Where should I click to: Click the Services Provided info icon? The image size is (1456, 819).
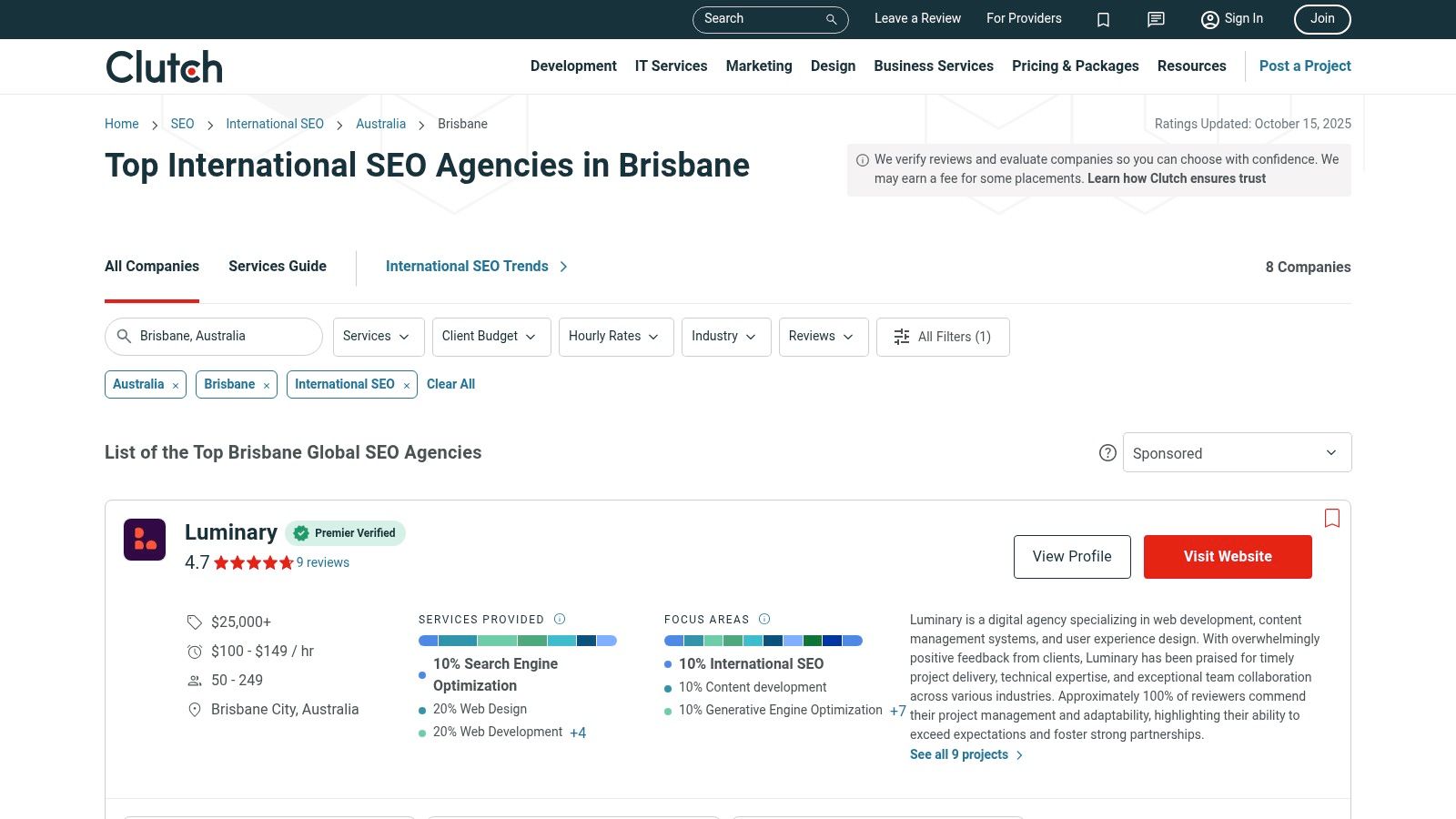pyautogui.click(x=560, y=619)
